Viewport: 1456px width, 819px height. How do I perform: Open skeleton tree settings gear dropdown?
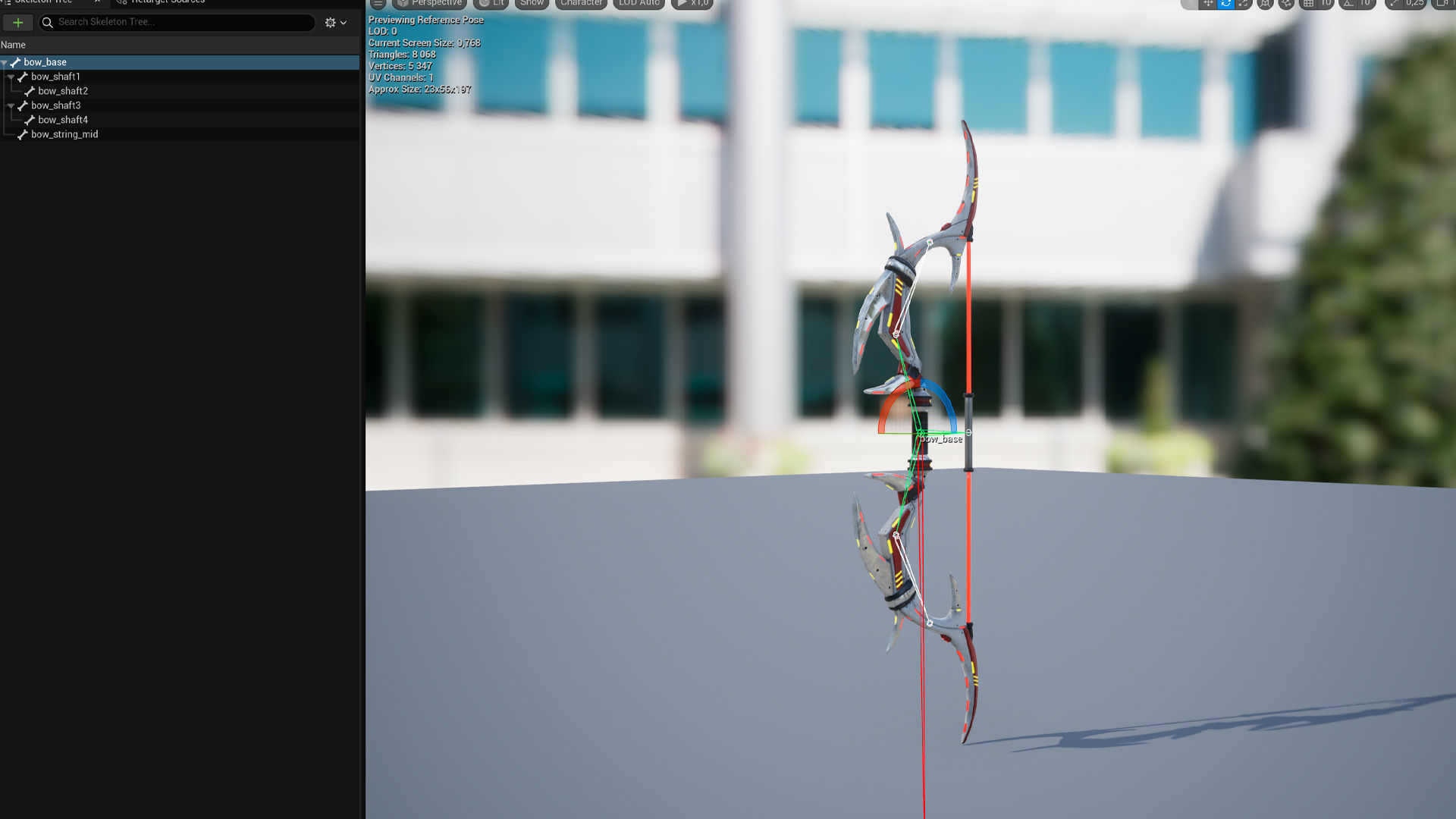pyautogui.click(x=335, y=23)
